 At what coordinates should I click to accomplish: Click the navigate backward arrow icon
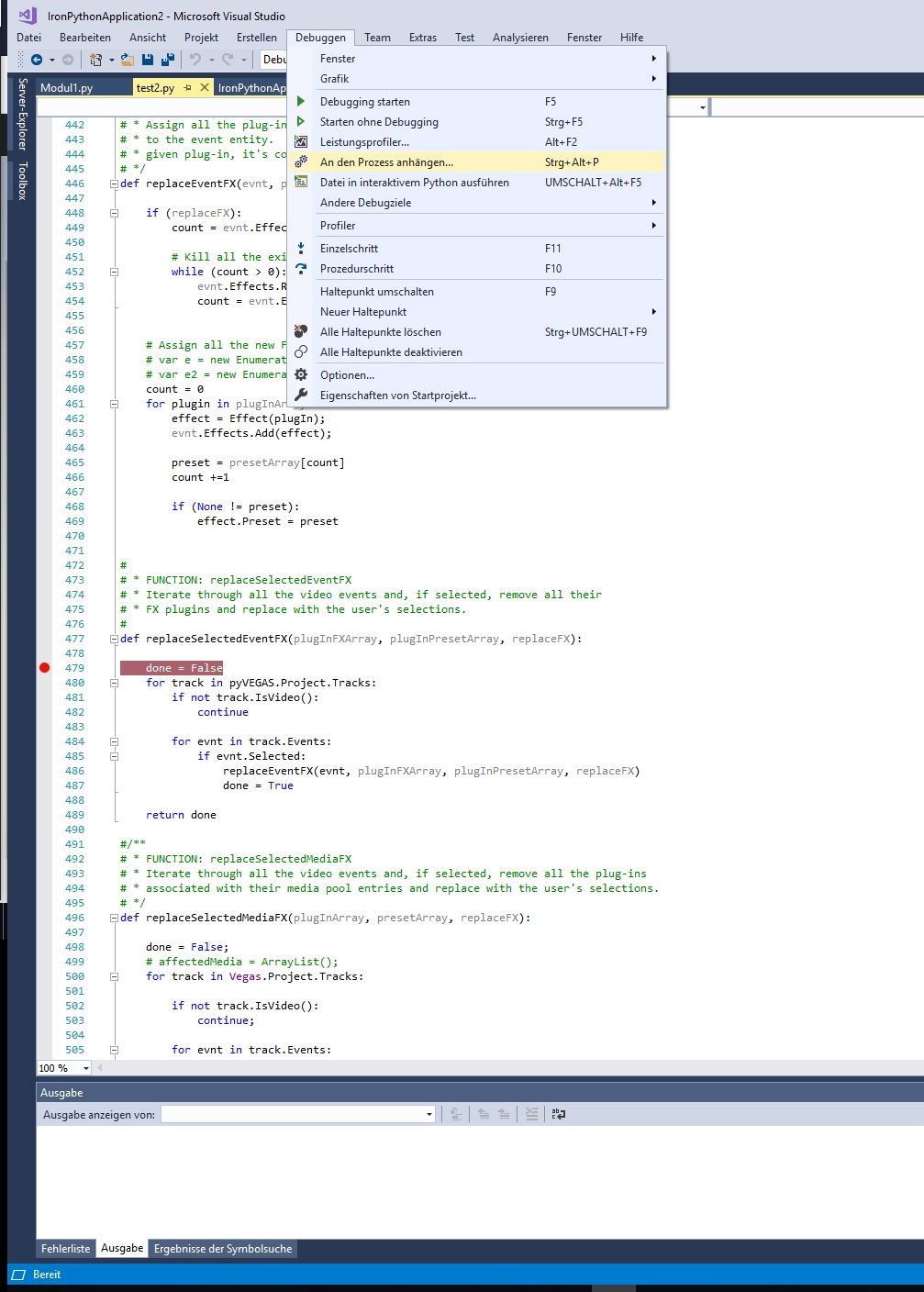37,60
